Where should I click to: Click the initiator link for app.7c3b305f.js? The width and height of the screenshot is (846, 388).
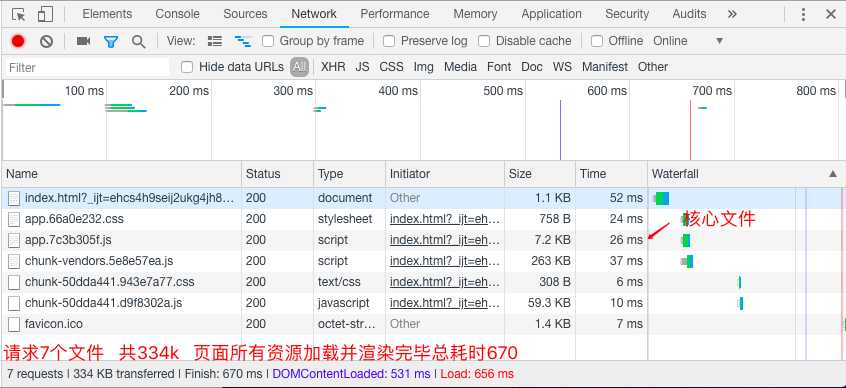point(445,240)
